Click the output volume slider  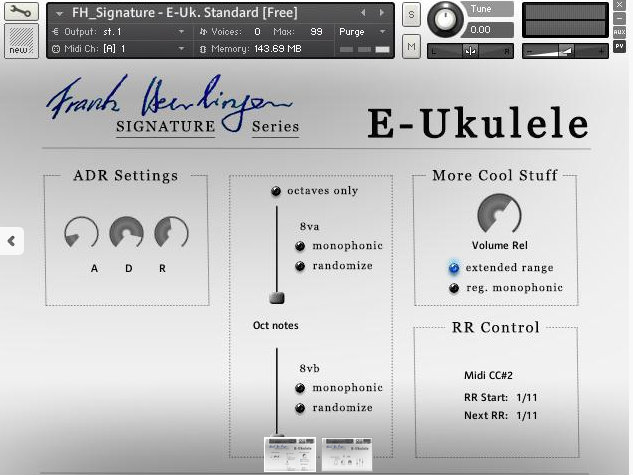coord(565,51)
